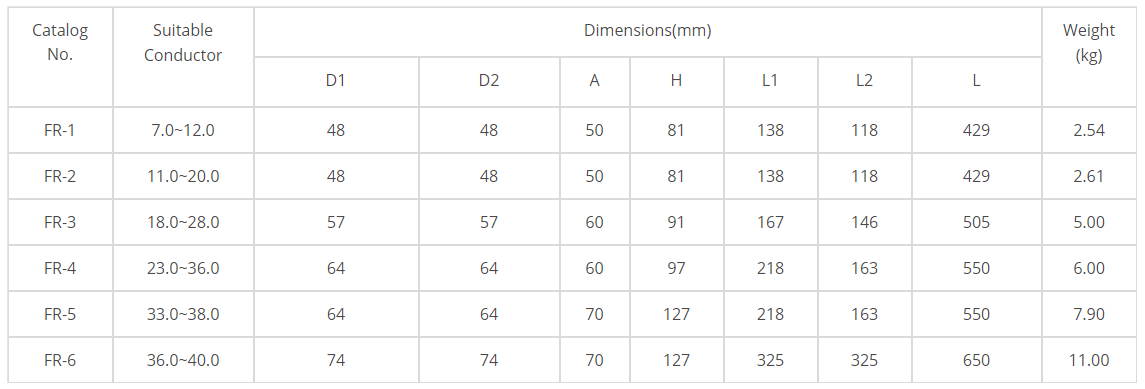Click the FR-6 catalog number
Image resolution: width=1145 pixels, height=389 pixels.
point(60,361)
